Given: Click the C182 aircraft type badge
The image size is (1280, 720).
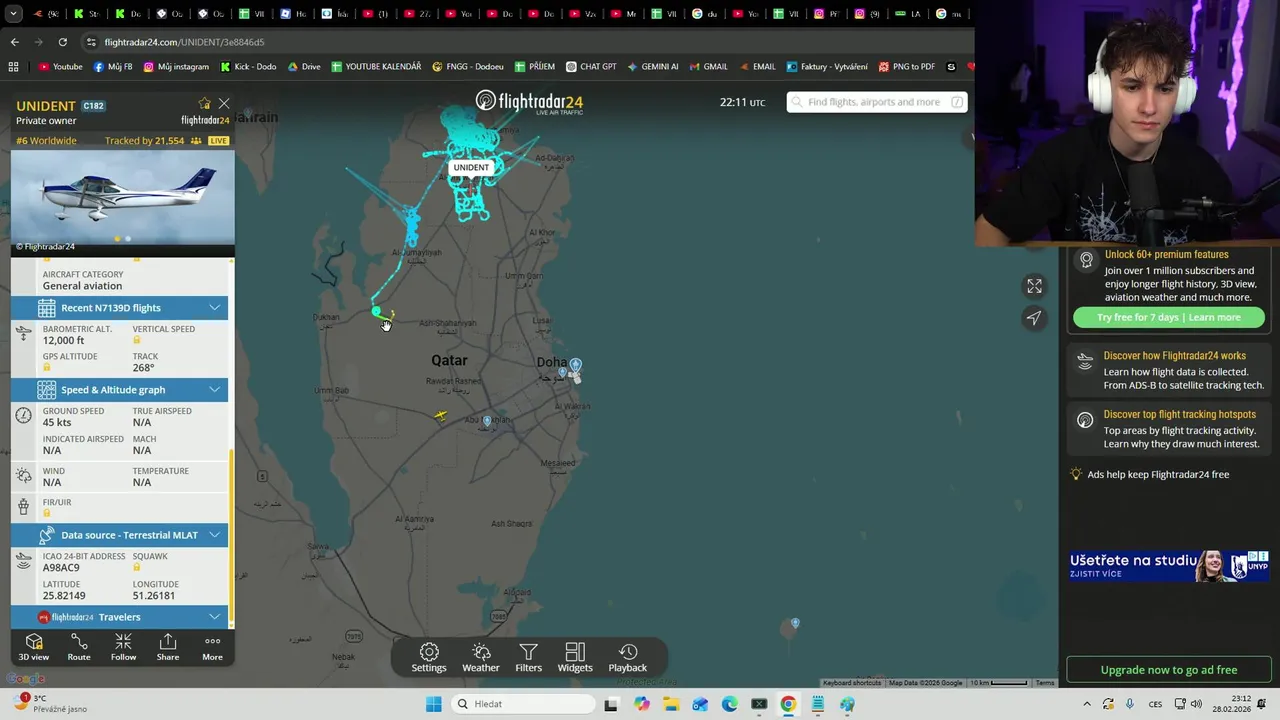Looking at the screenshot, I should (x=93, y=106).
